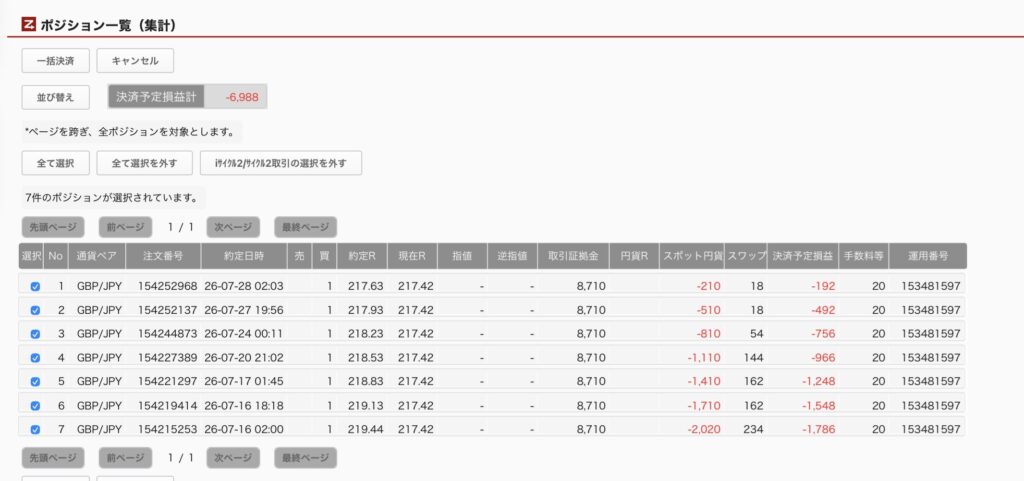
Task: Click the 約定R column header
Action: pos(362,256)
